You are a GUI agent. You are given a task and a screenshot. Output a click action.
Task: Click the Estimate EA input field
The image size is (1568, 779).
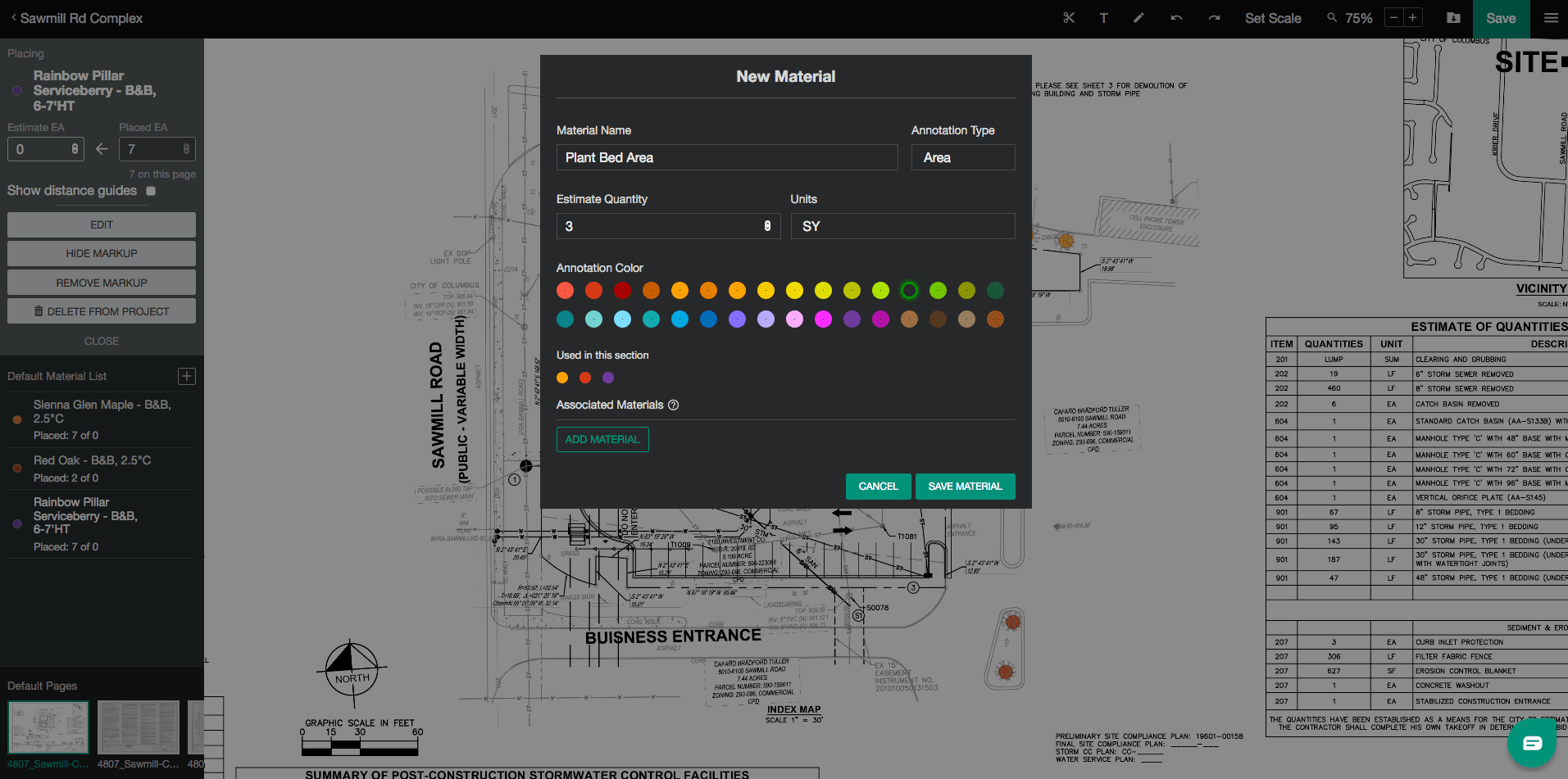point(46,149)
